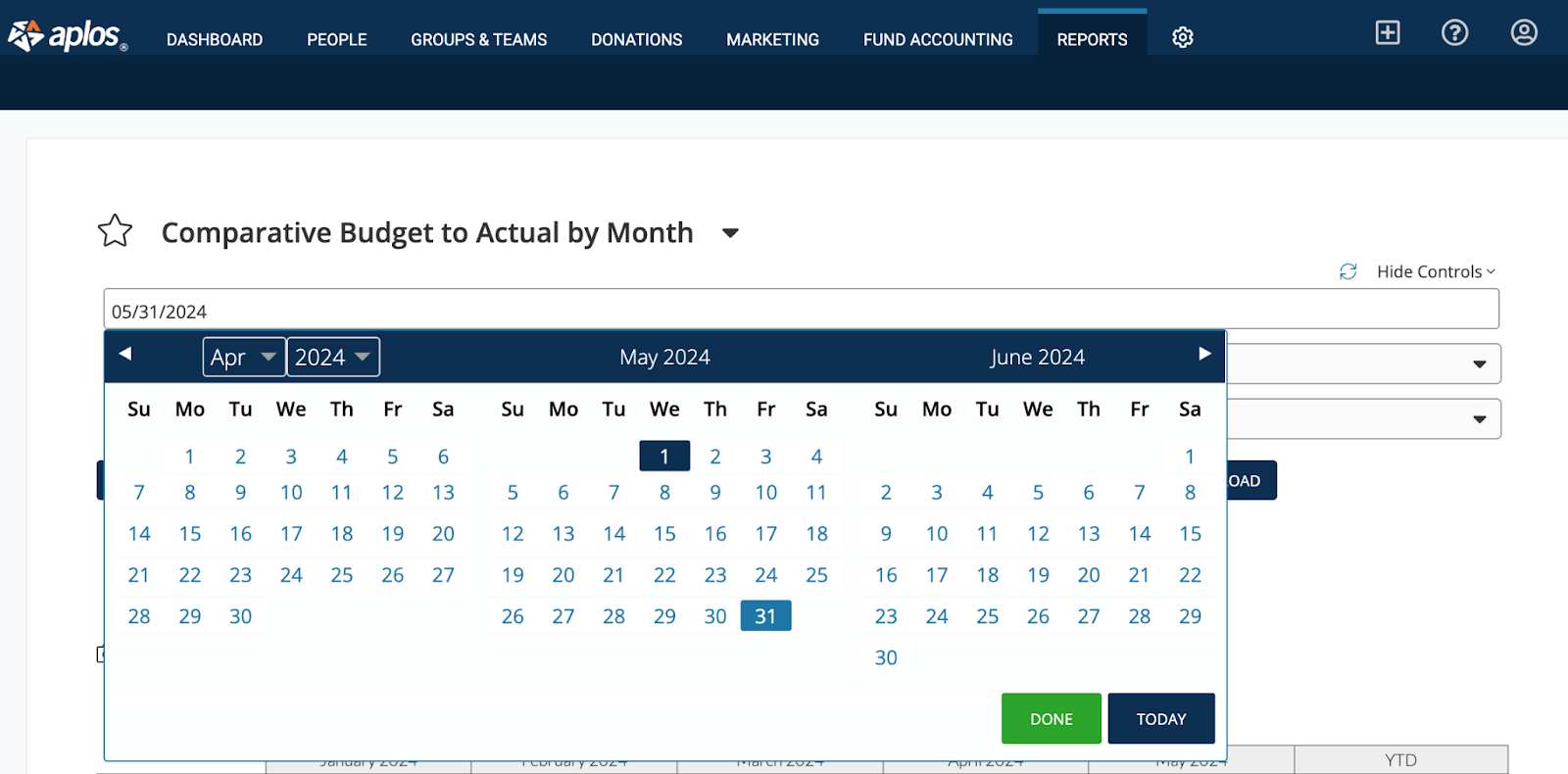Select May 15 in the calendar
The width and height of the screenshot is (1568, 774).
coord(664,534)
